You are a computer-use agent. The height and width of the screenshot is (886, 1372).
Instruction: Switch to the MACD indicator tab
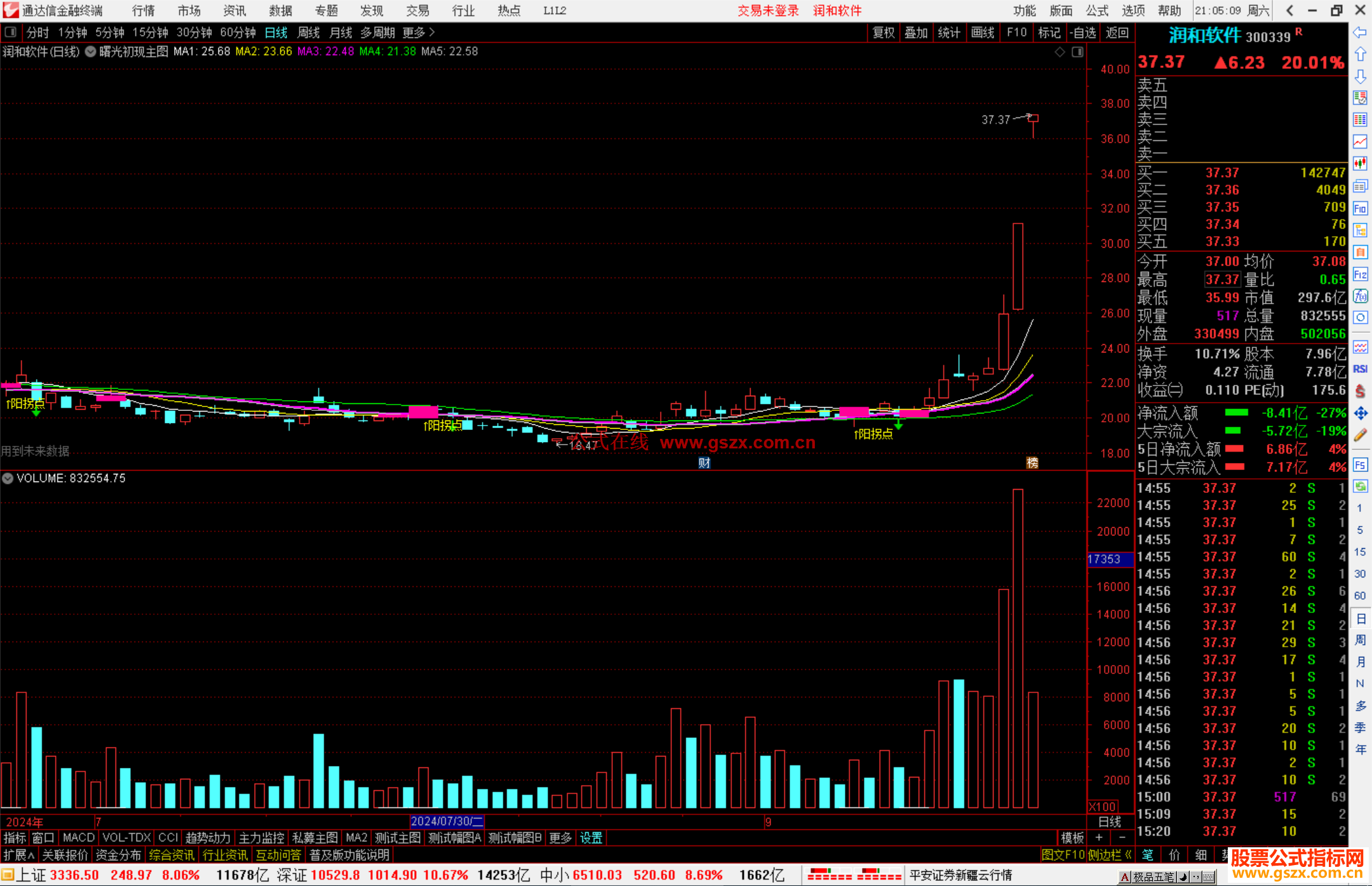pyautogui.click(x=79, y=838)
